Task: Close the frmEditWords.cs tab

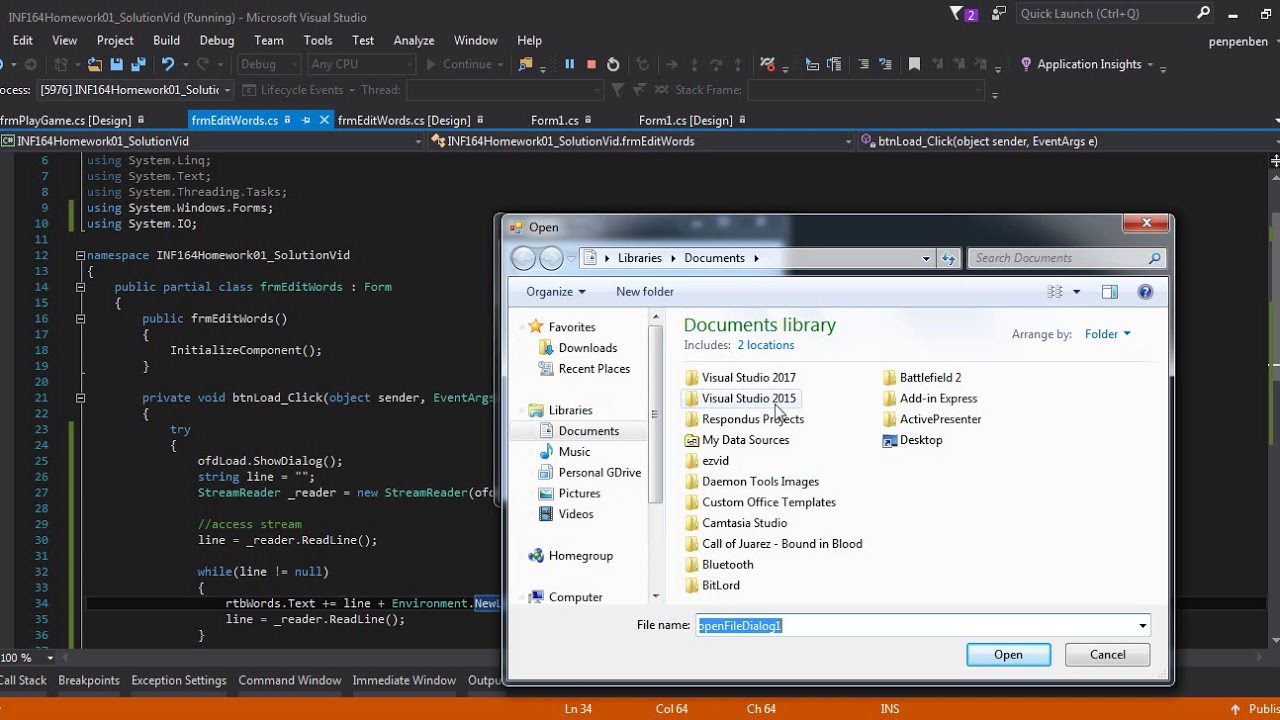Action: pyautogui.click(x=323, y=120)
